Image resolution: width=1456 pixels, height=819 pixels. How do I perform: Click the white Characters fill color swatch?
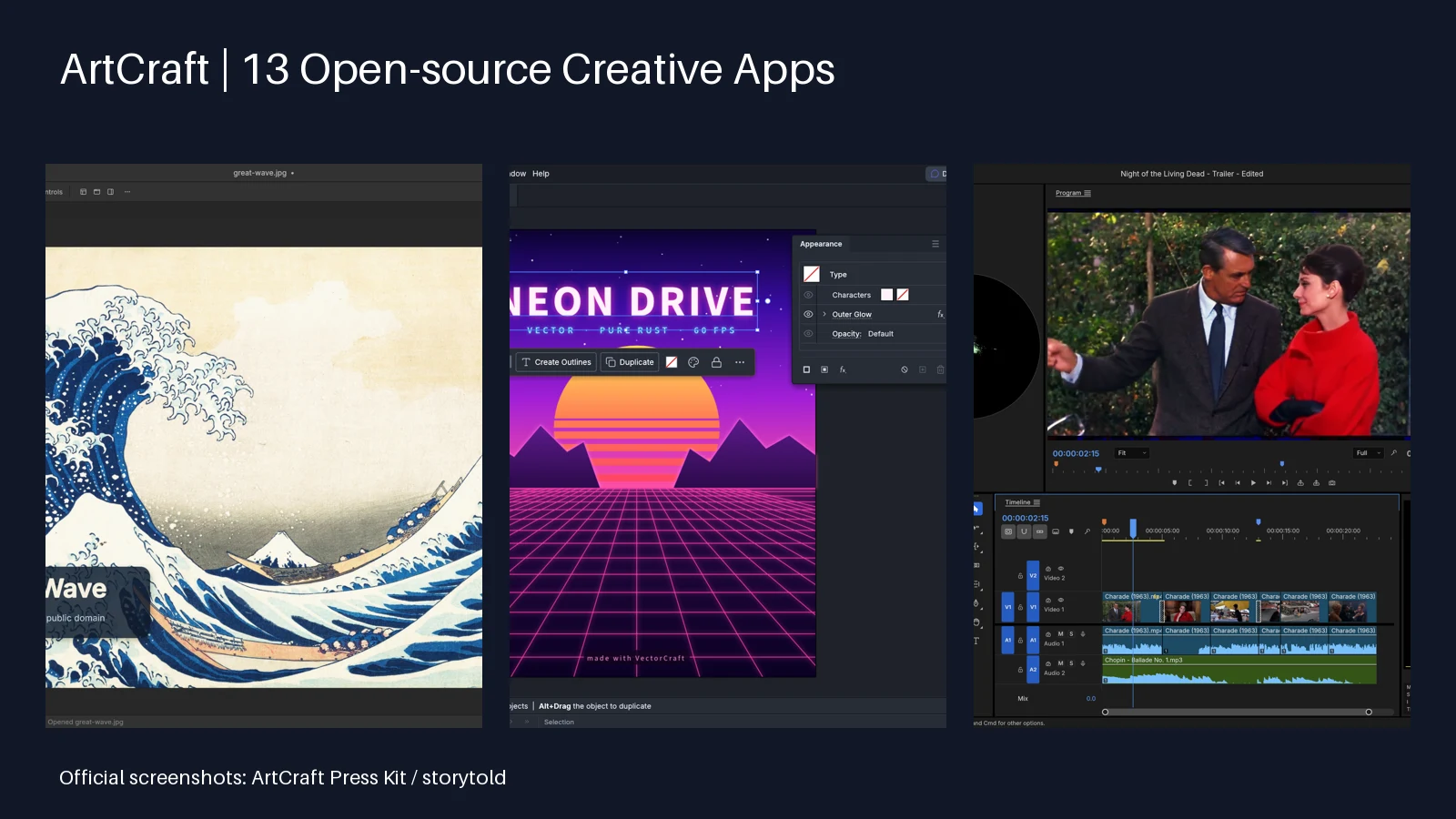pos(887,295)
